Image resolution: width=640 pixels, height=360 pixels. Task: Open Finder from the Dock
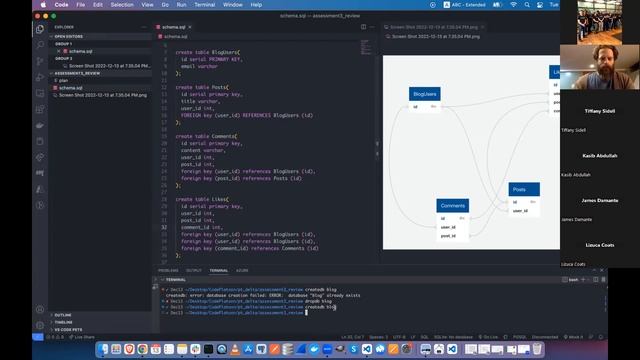(x=103, y=349)
